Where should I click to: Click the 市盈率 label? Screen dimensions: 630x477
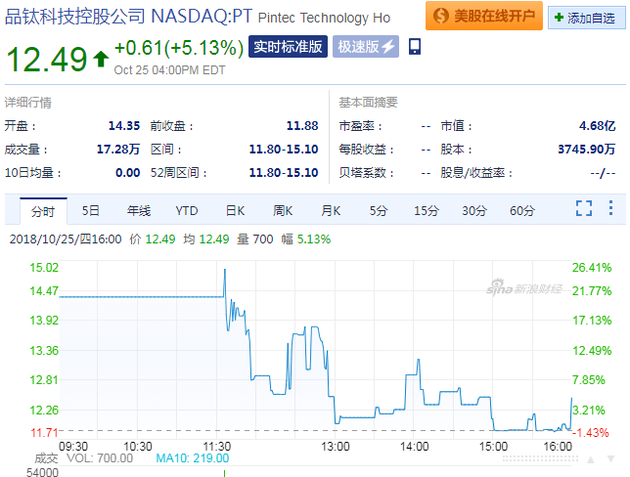360,126
